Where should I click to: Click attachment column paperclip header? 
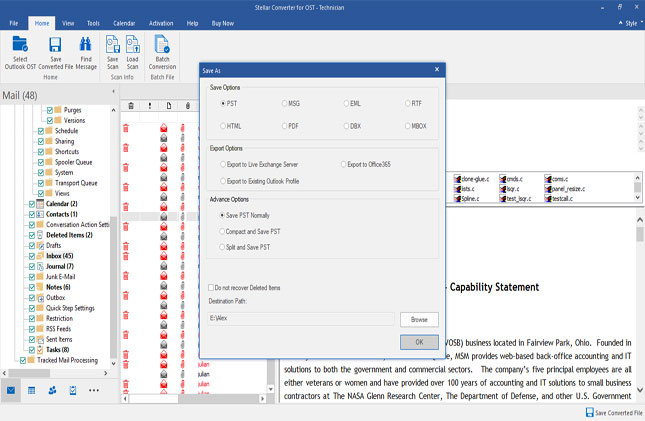click(188, 106)
